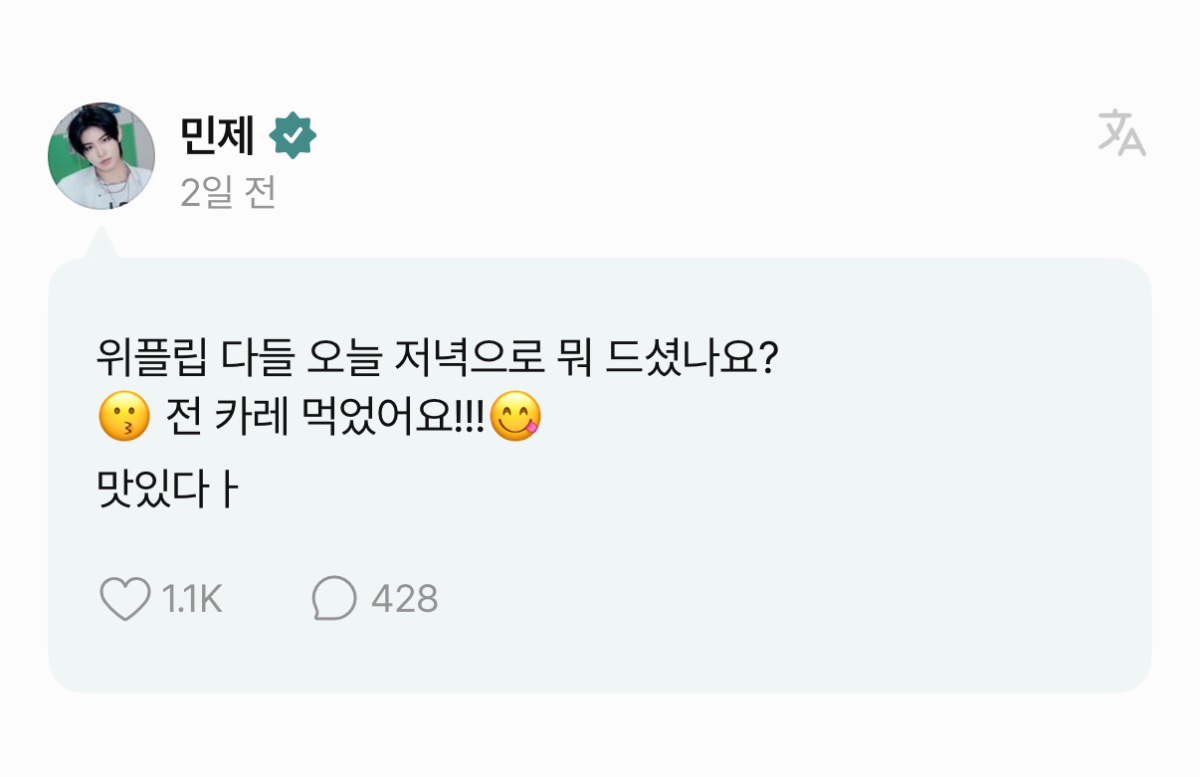Screen dimensions: 1200x777
Task: Click the 1.1K like count
Action: click(192, 599)
